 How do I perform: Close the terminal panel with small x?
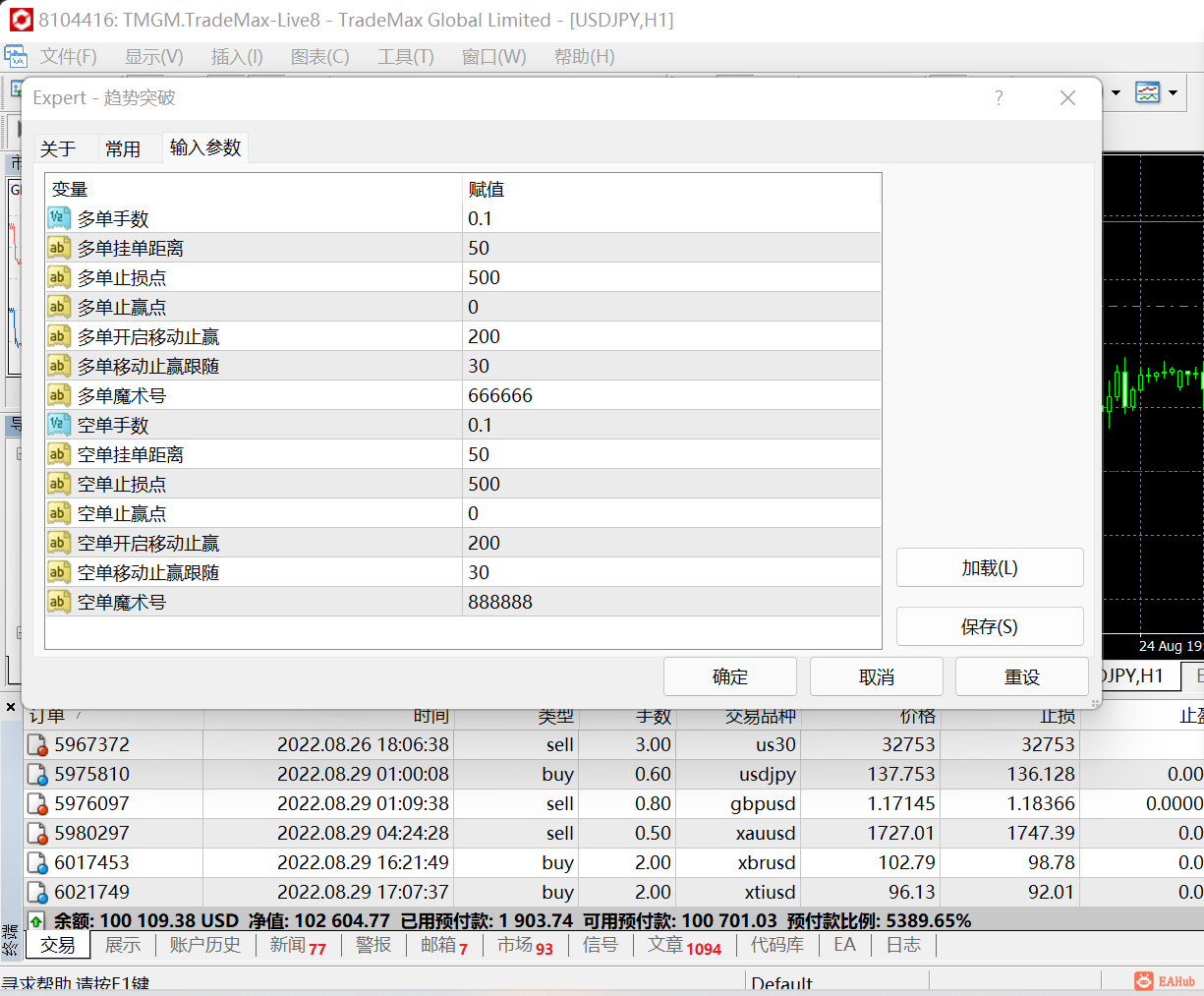pyautogui.click(x=11, y=707)
